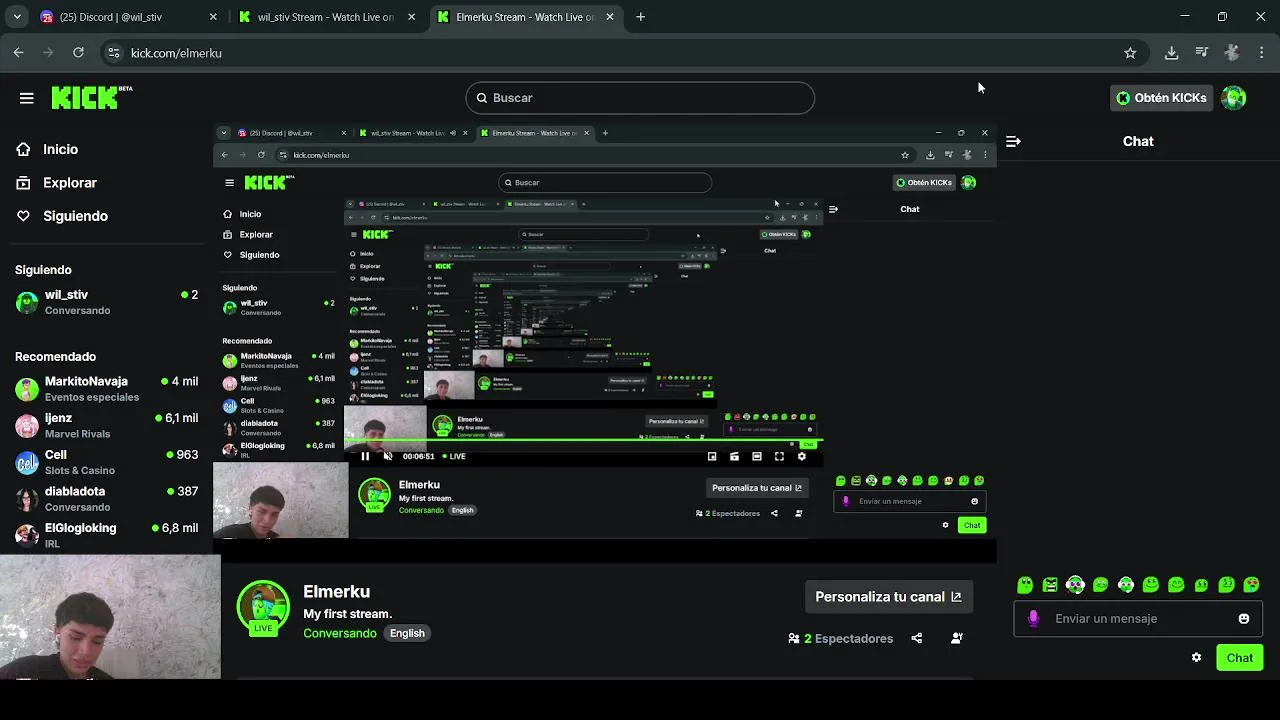1280x720 pixels.
Task: Go forward in browser history
Action: pyautogui.click(x=49, y=53)
